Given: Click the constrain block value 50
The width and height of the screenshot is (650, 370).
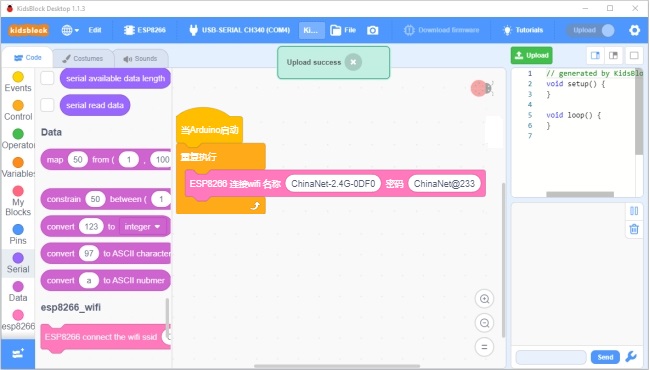Looking at the screenshot, I should [x=95, y=199].
